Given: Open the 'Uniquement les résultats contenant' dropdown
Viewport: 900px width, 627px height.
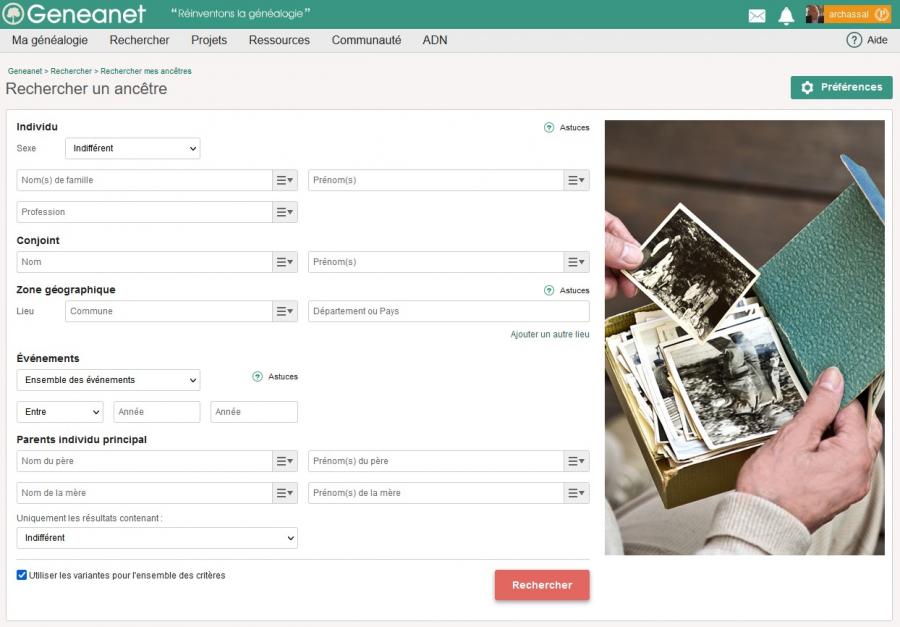Looking at the screenshot, I should point(157,538).
